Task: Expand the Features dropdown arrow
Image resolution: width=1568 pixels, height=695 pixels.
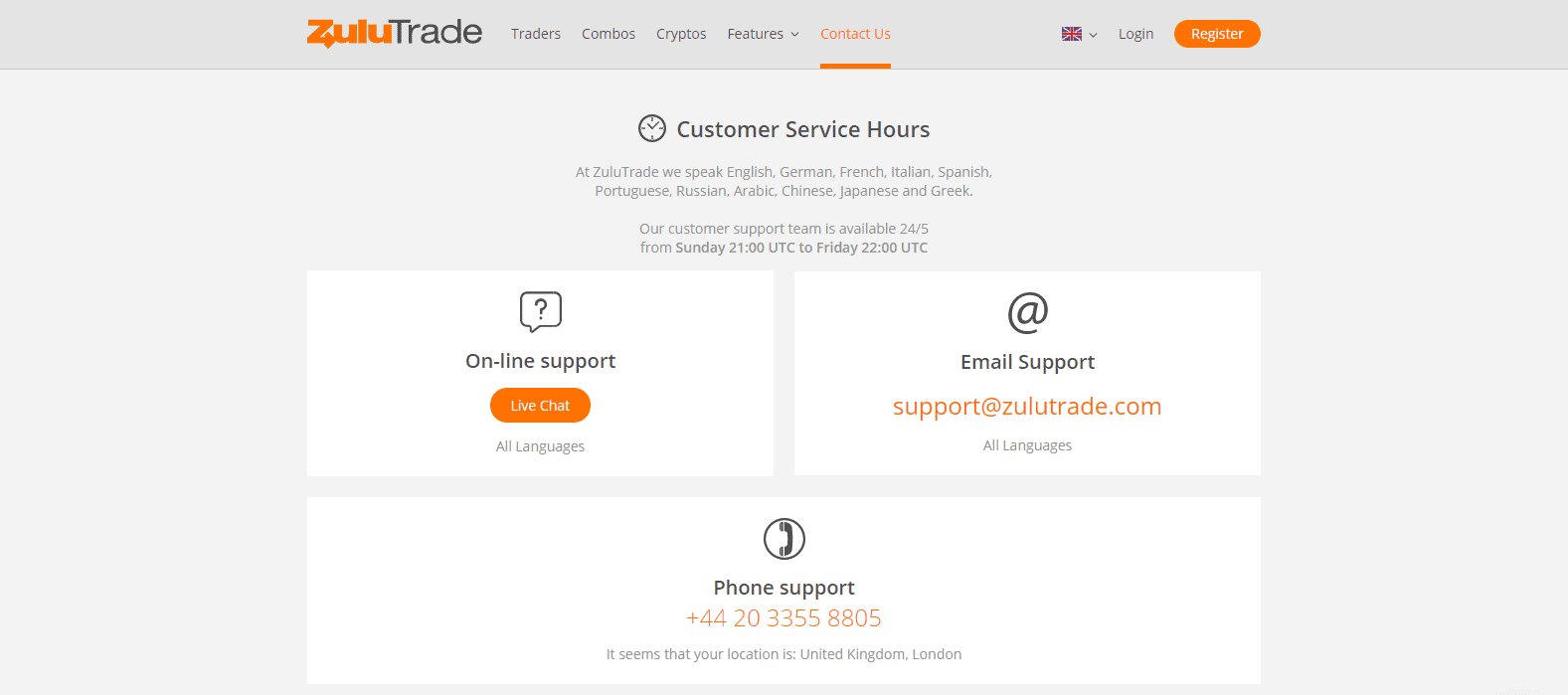Action: point(794,35)
